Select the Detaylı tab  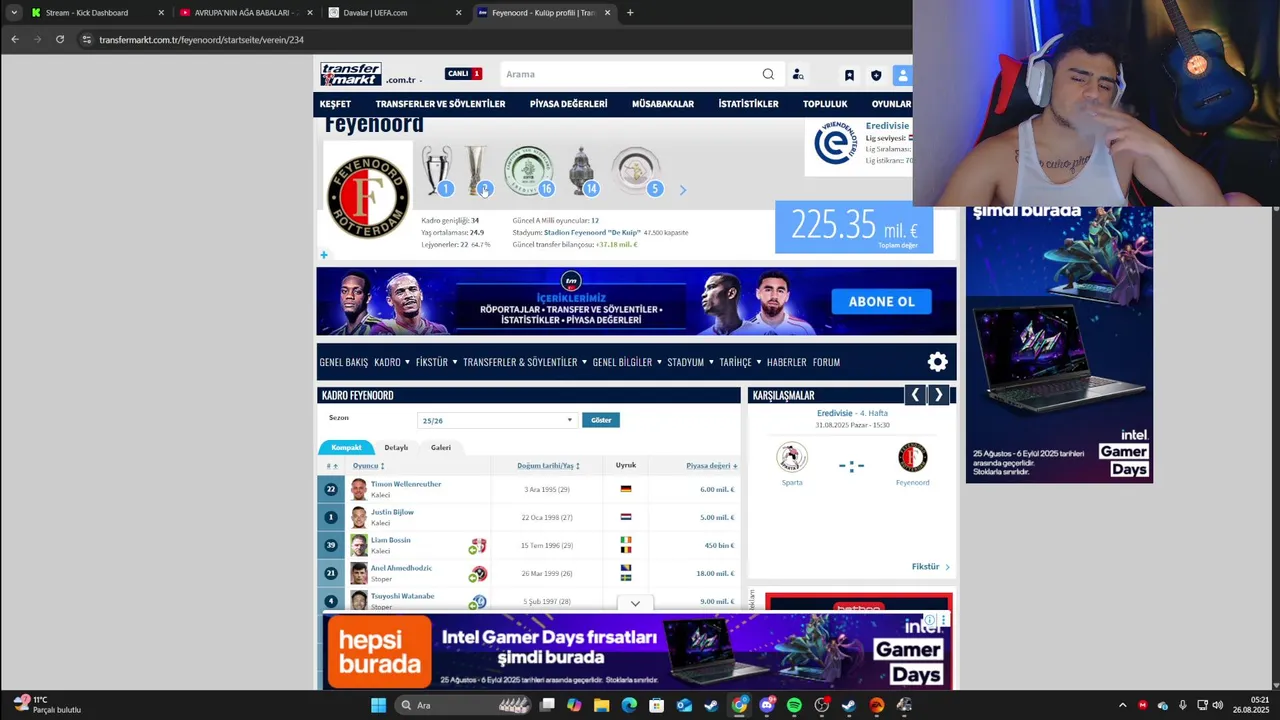tap(396, 447)
